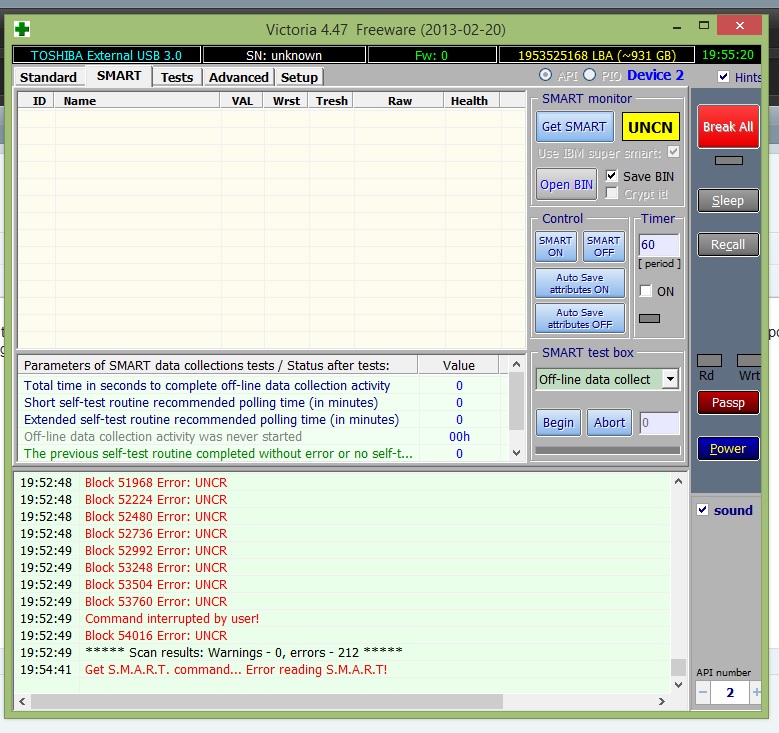Toggle the Save BIN checkbox
The image size is (779, 733).
(612, 176)
